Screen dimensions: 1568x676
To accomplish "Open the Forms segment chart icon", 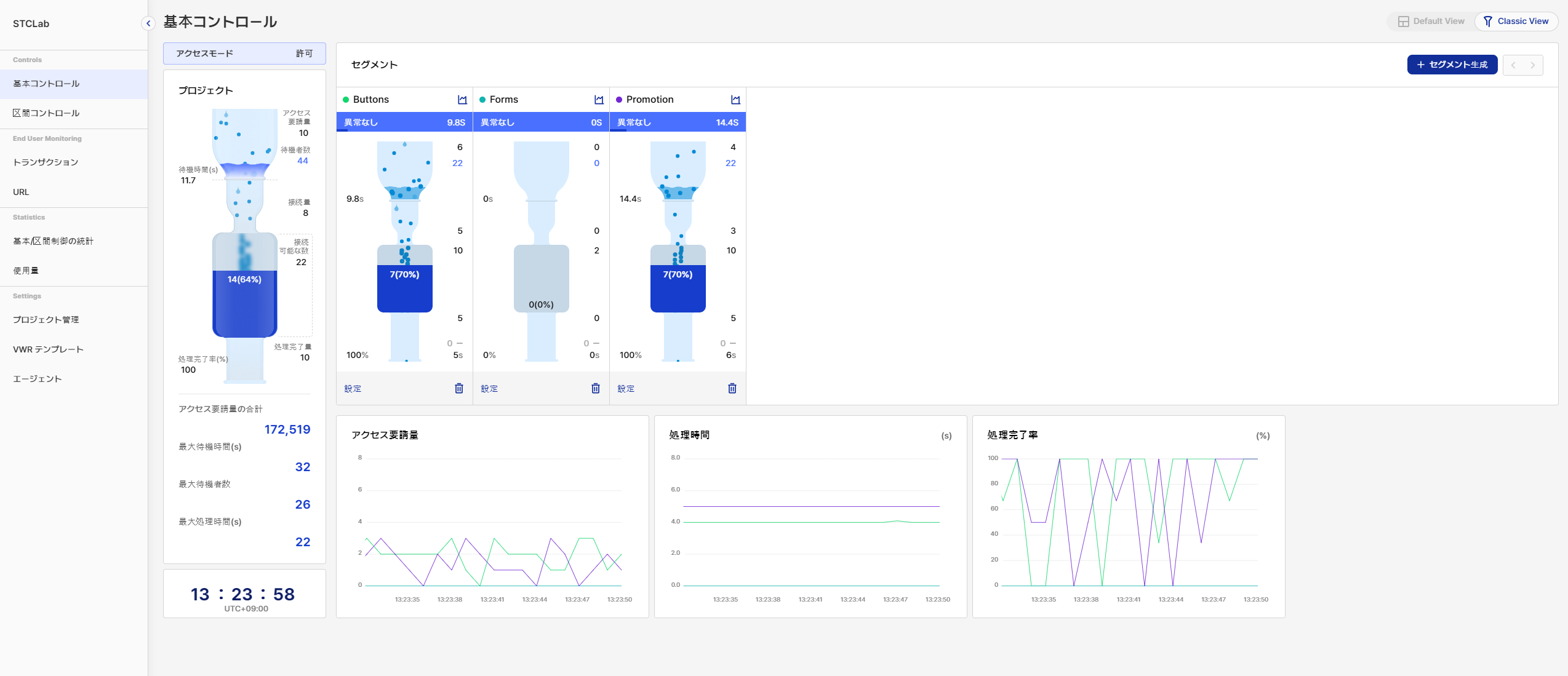I will (599, 100).
